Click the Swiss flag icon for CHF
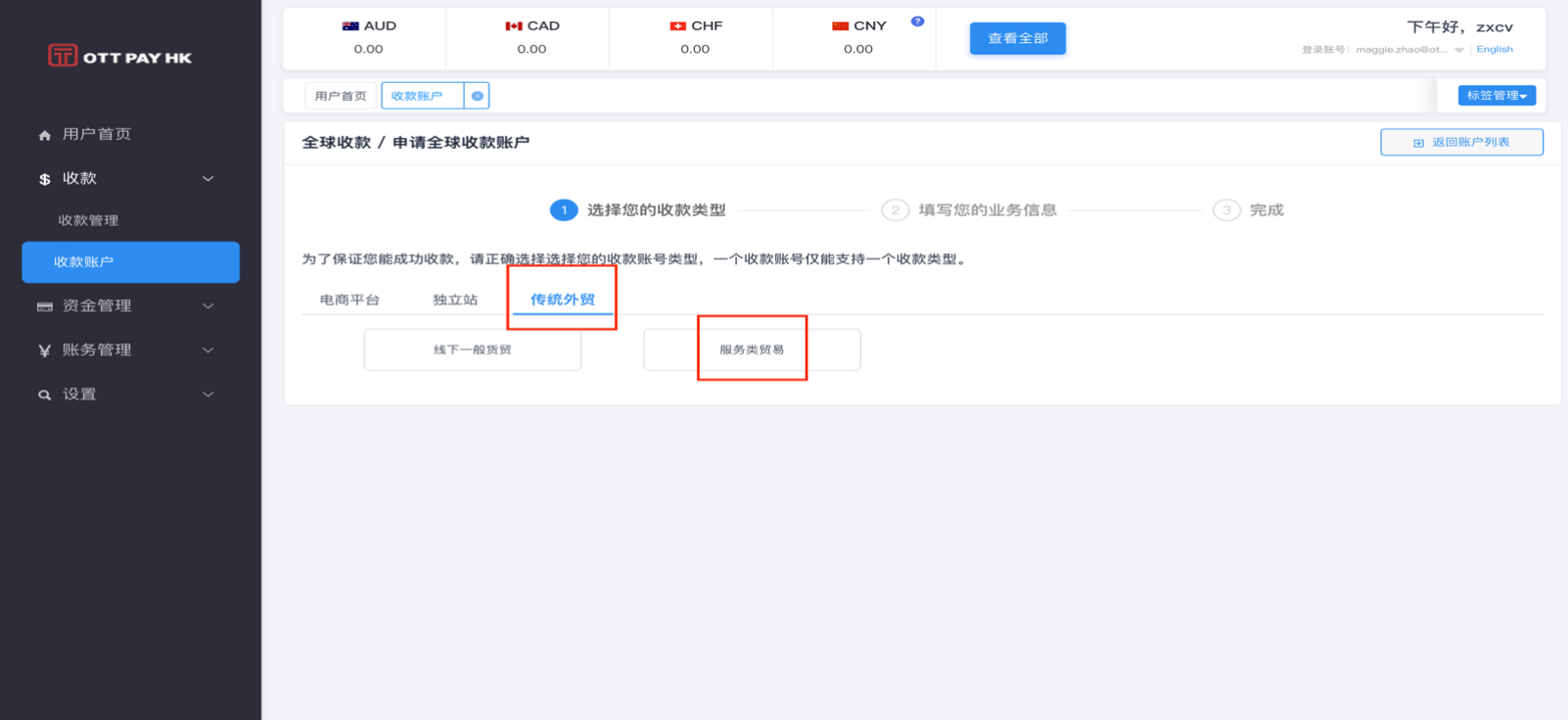 (x=677, y=26)
